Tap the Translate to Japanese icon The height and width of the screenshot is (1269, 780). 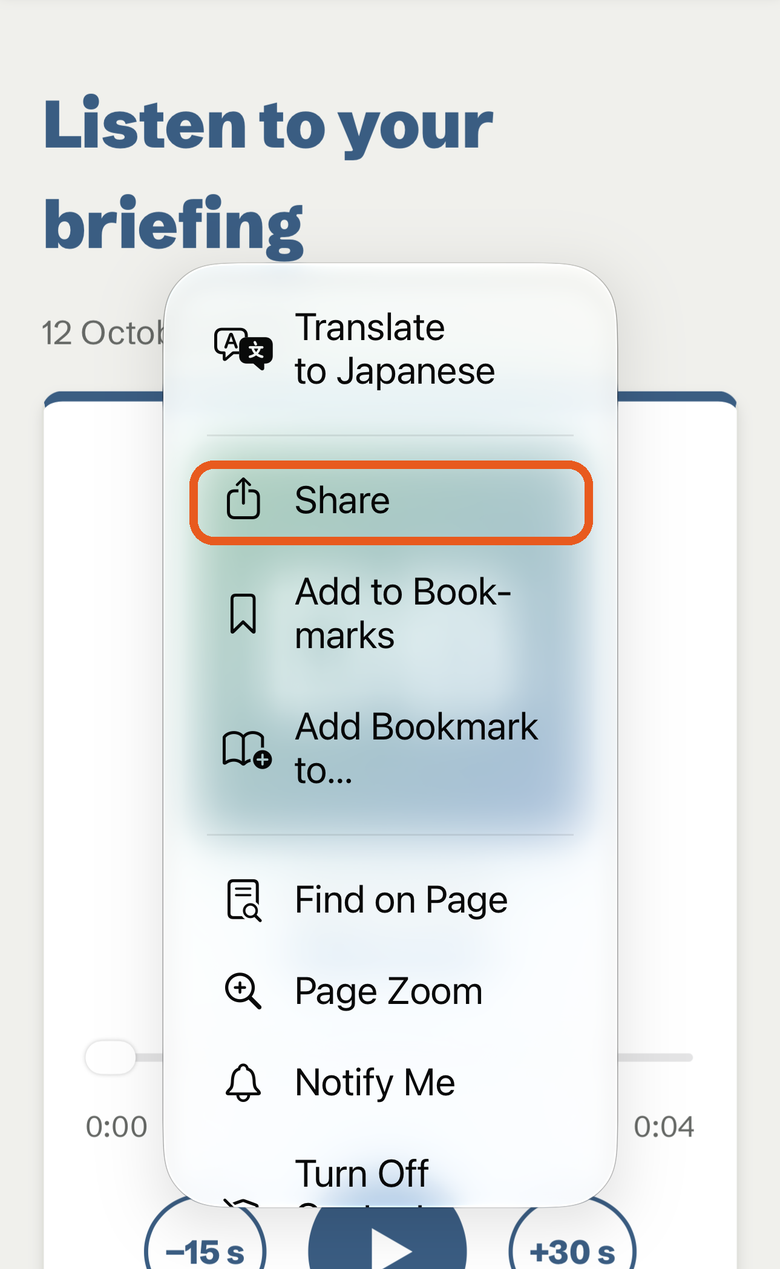[243, 349]
